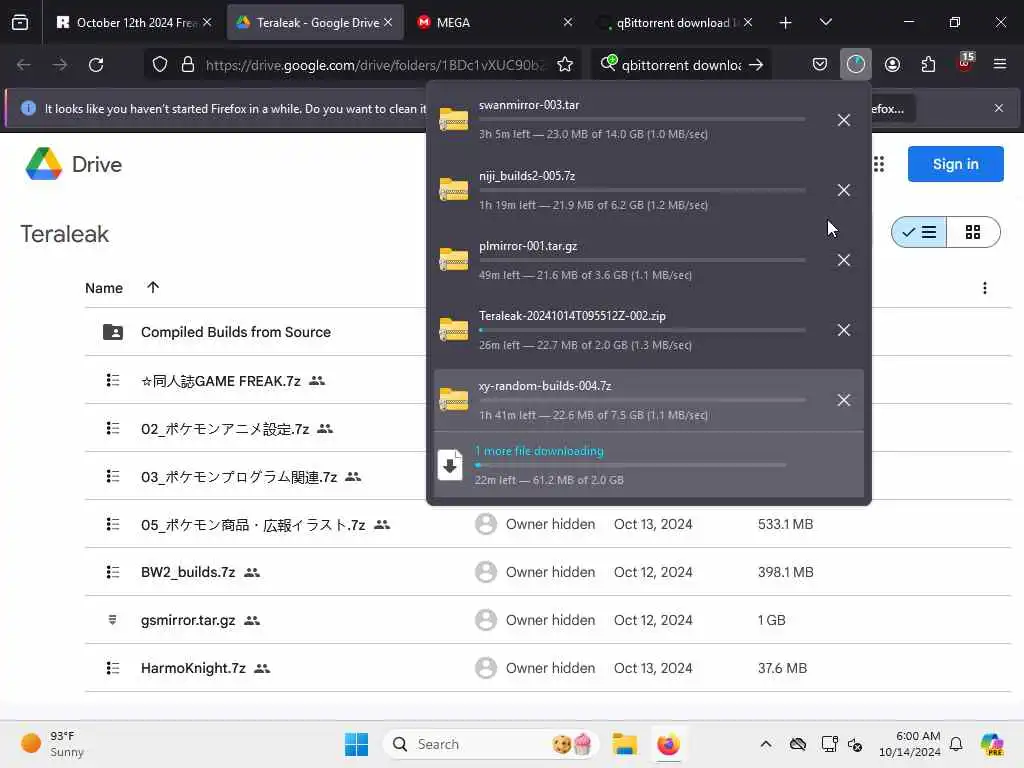
Task: Go forward to the next page
Action: [x=59, y=64]
